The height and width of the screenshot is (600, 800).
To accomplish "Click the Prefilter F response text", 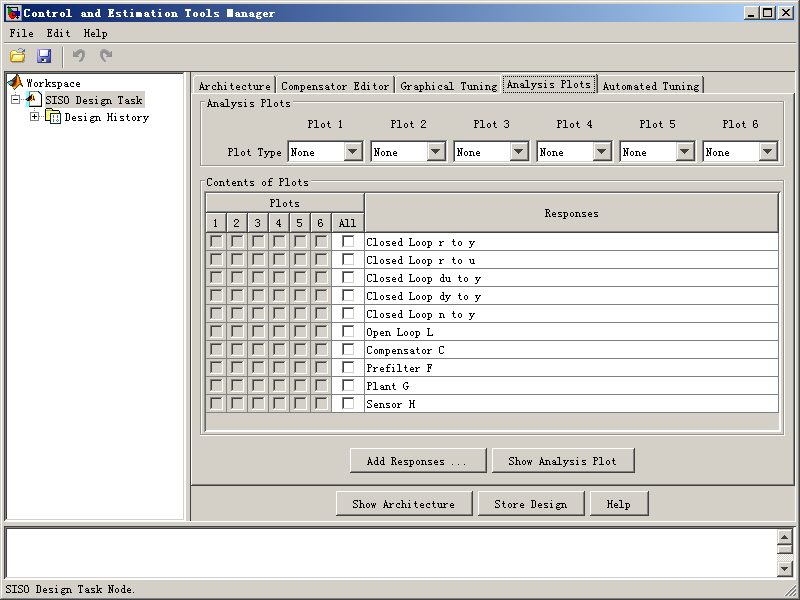I will (399, 368).
